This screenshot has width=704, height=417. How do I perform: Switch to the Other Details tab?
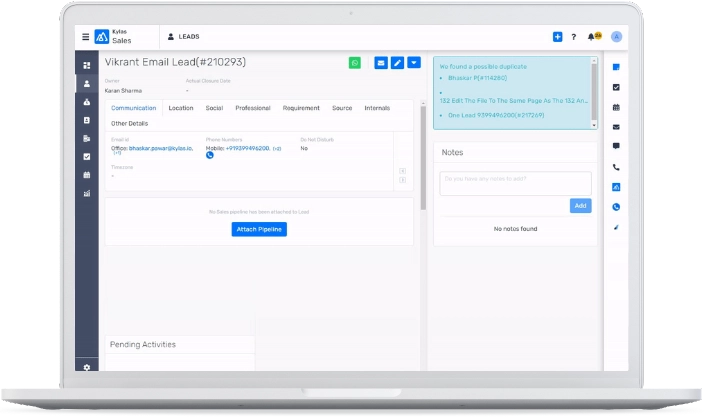[129, 123]
